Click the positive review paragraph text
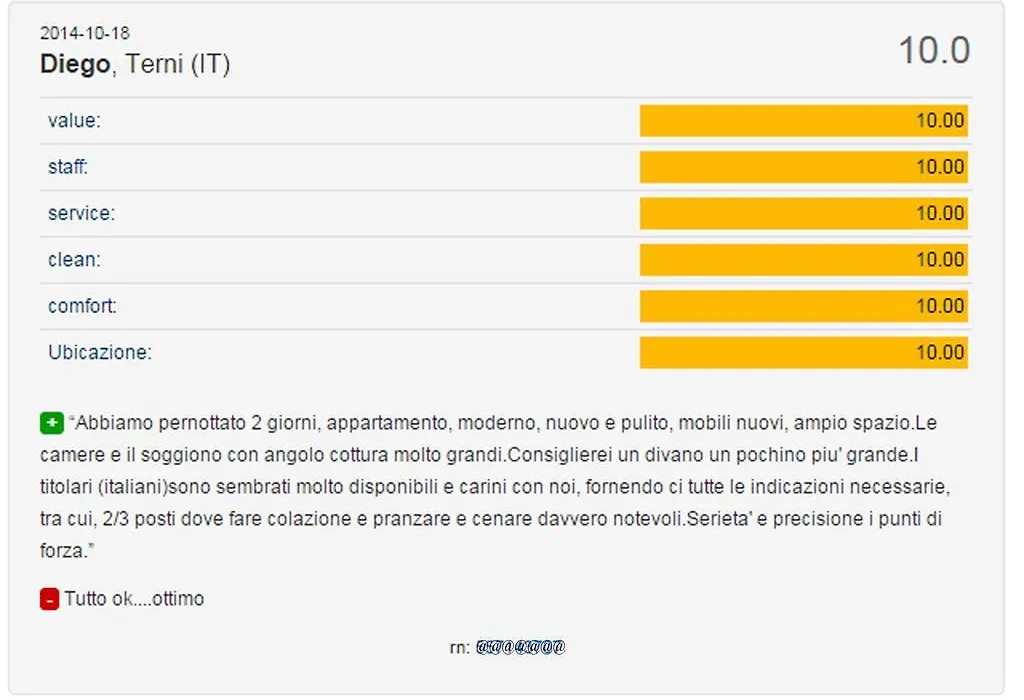Screen dimensions: 1024x700 (495, 486)
